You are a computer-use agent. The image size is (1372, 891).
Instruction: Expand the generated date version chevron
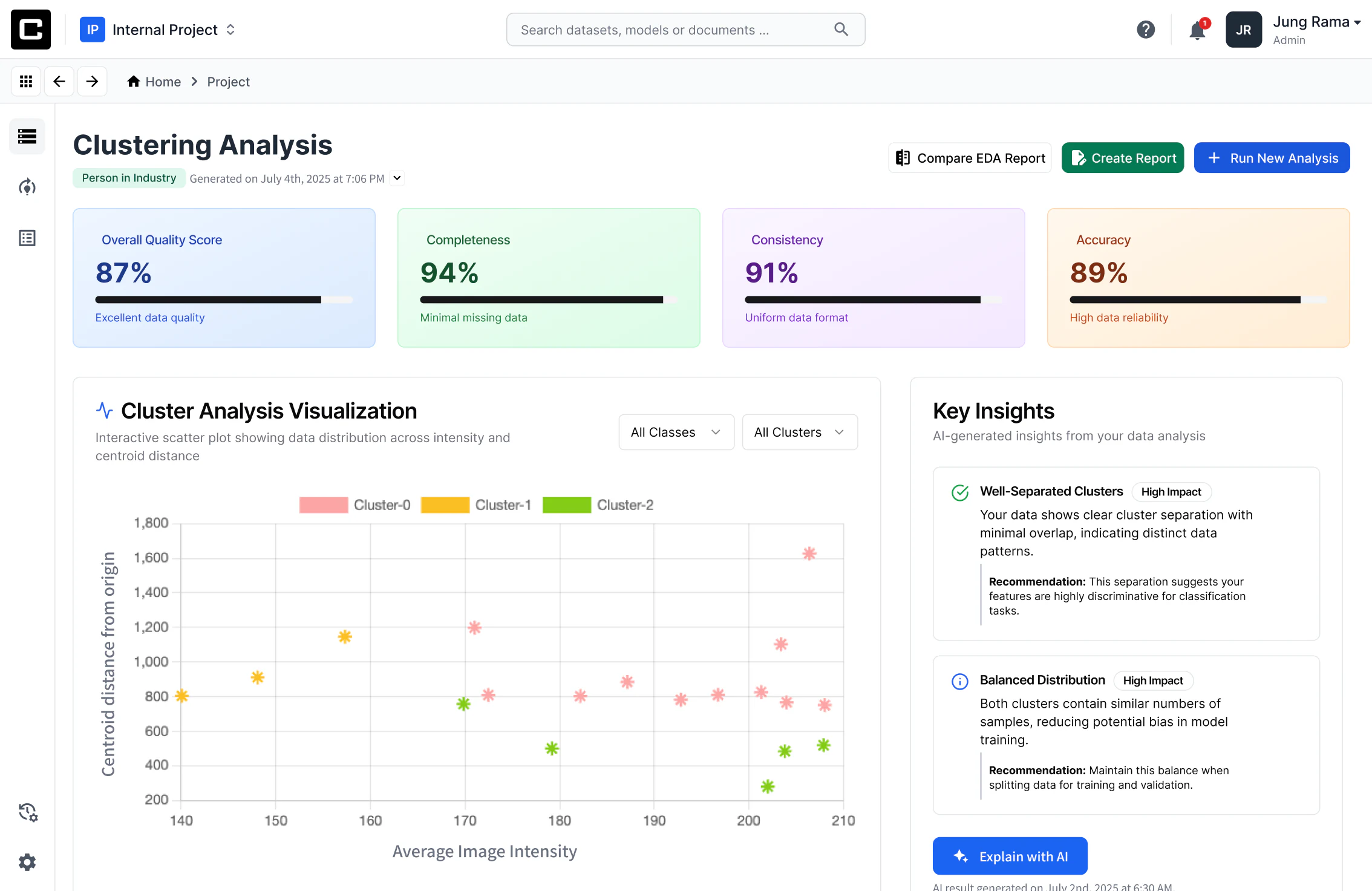pyautogui.click(x=397, y=178)
